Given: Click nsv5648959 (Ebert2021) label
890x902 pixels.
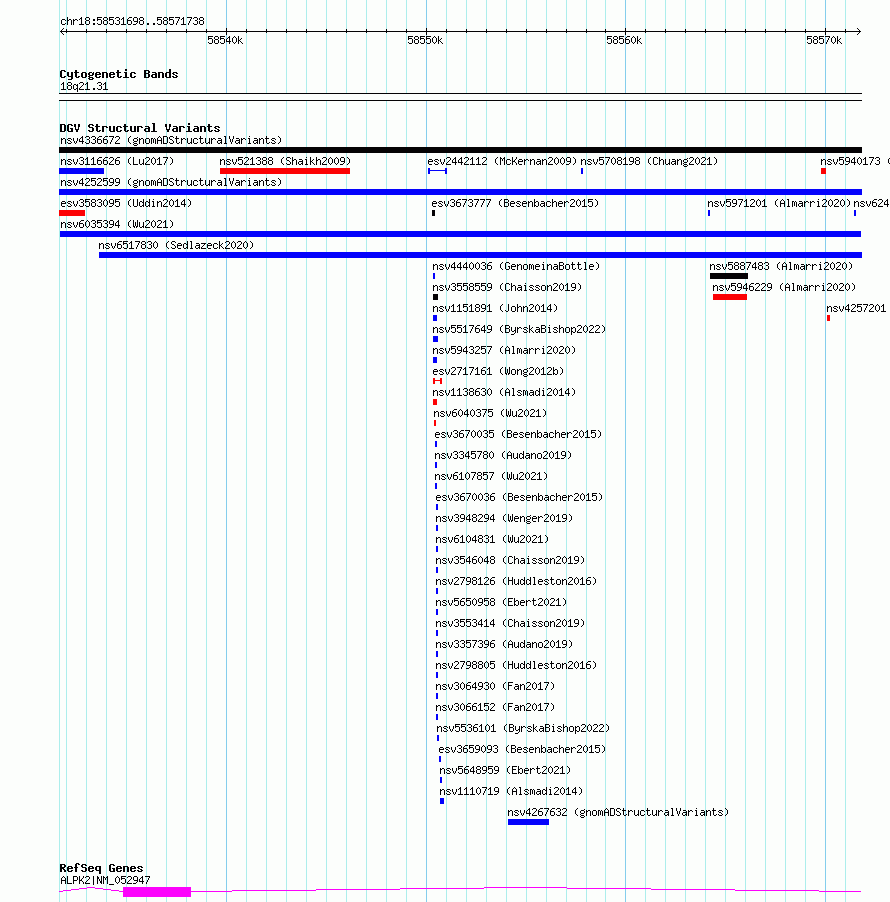Looking at the screenshot, I should 505,770.
